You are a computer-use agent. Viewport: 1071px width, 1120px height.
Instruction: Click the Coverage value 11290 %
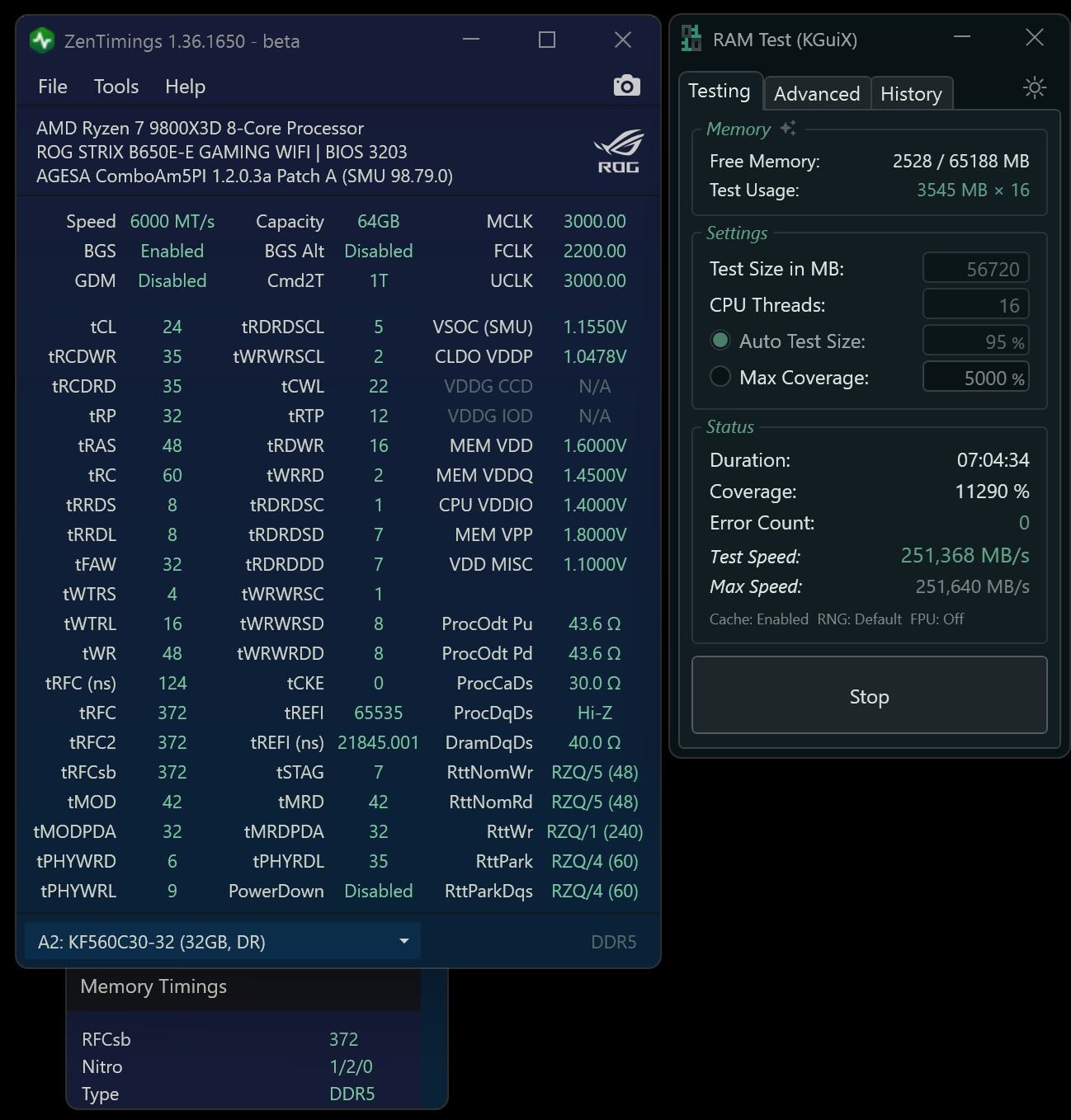click(992, 492)
